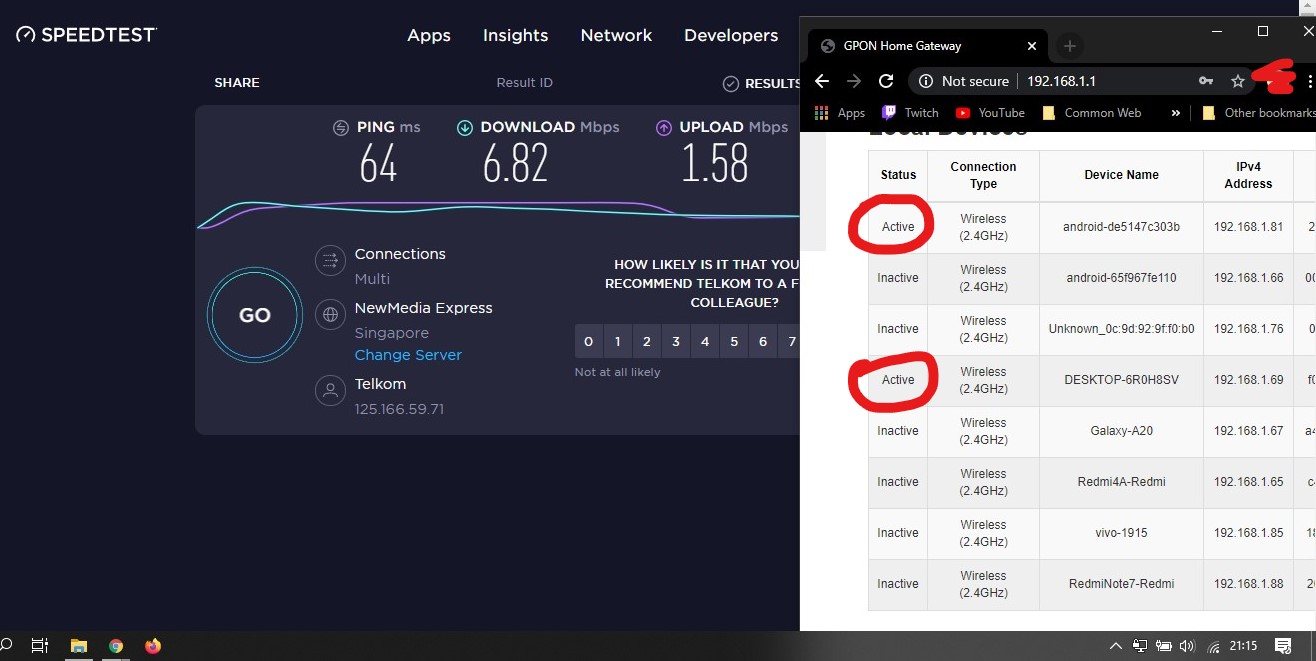Click the Connections mode icon
1316x661 pixels.
point(330,262)
